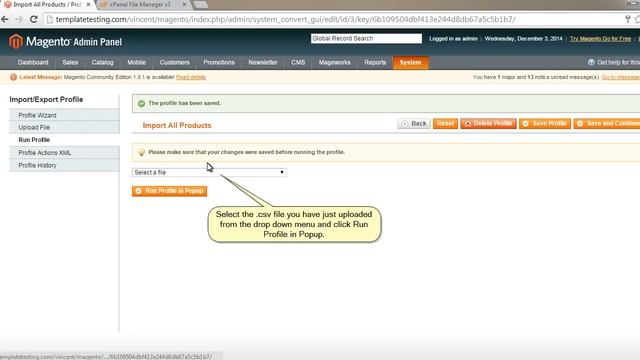
Task: Switch to cPanel File Manager v3 tab
Action: tap(141, 4)
